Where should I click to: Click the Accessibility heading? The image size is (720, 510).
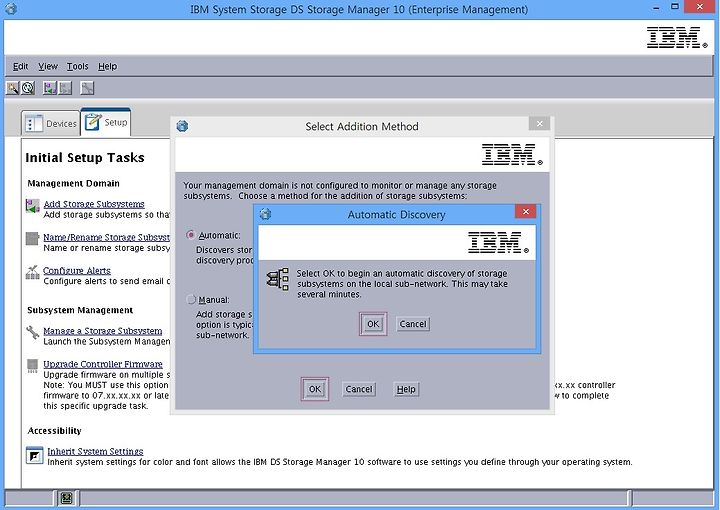(x=54, y=431)
